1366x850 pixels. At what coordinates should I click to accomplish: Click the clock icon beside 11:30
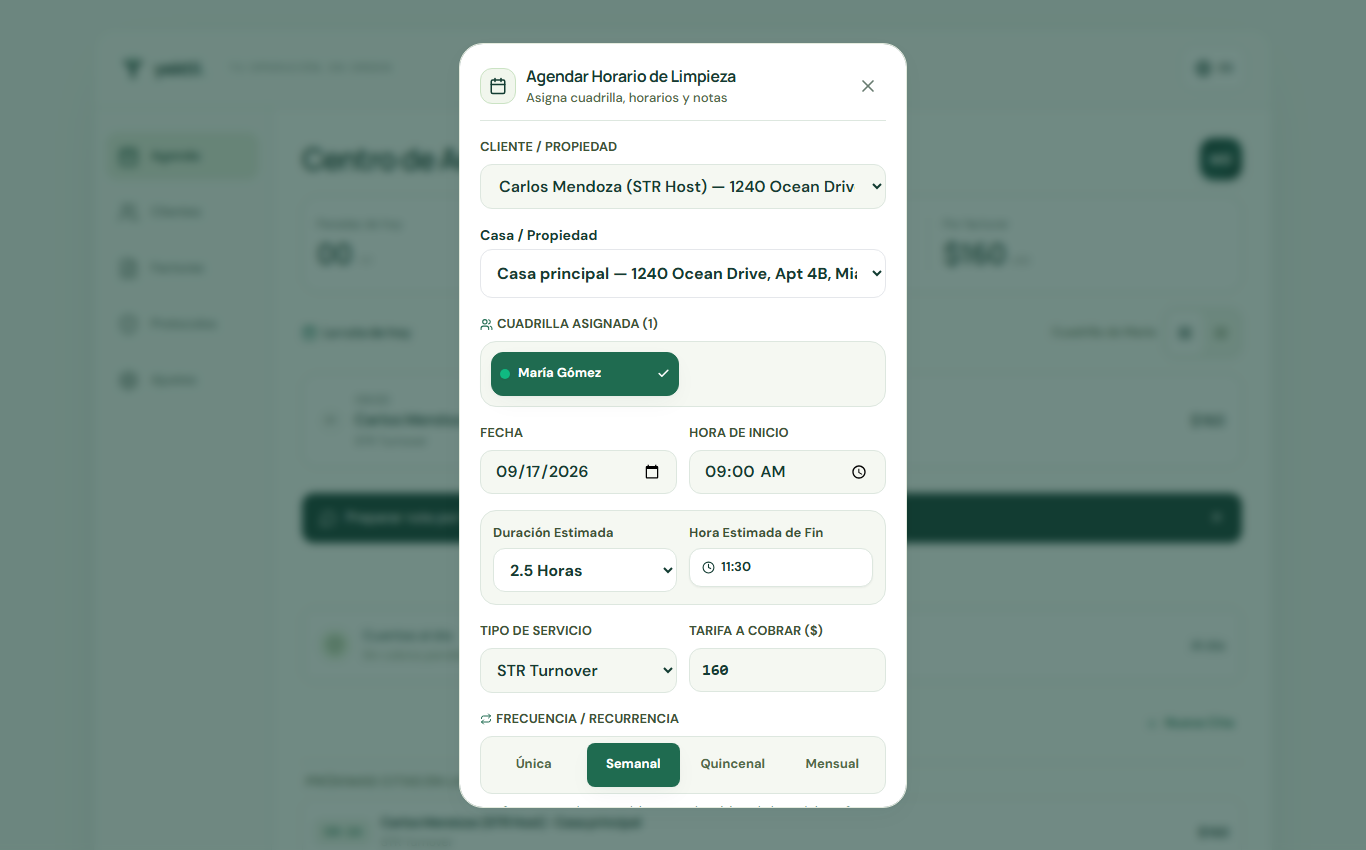point(709,567)
